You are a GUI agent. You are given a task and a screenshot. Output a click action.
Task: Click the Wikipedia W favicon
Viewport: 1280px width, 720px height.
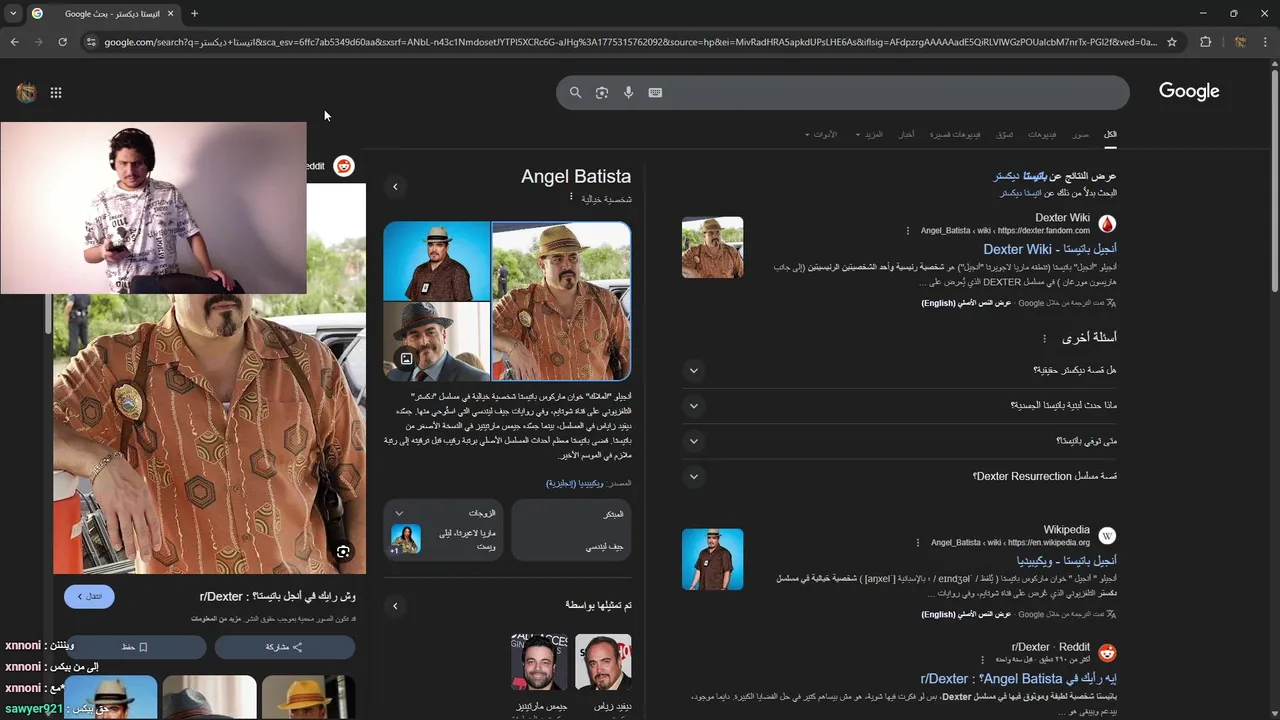(x=1107, y=536)
